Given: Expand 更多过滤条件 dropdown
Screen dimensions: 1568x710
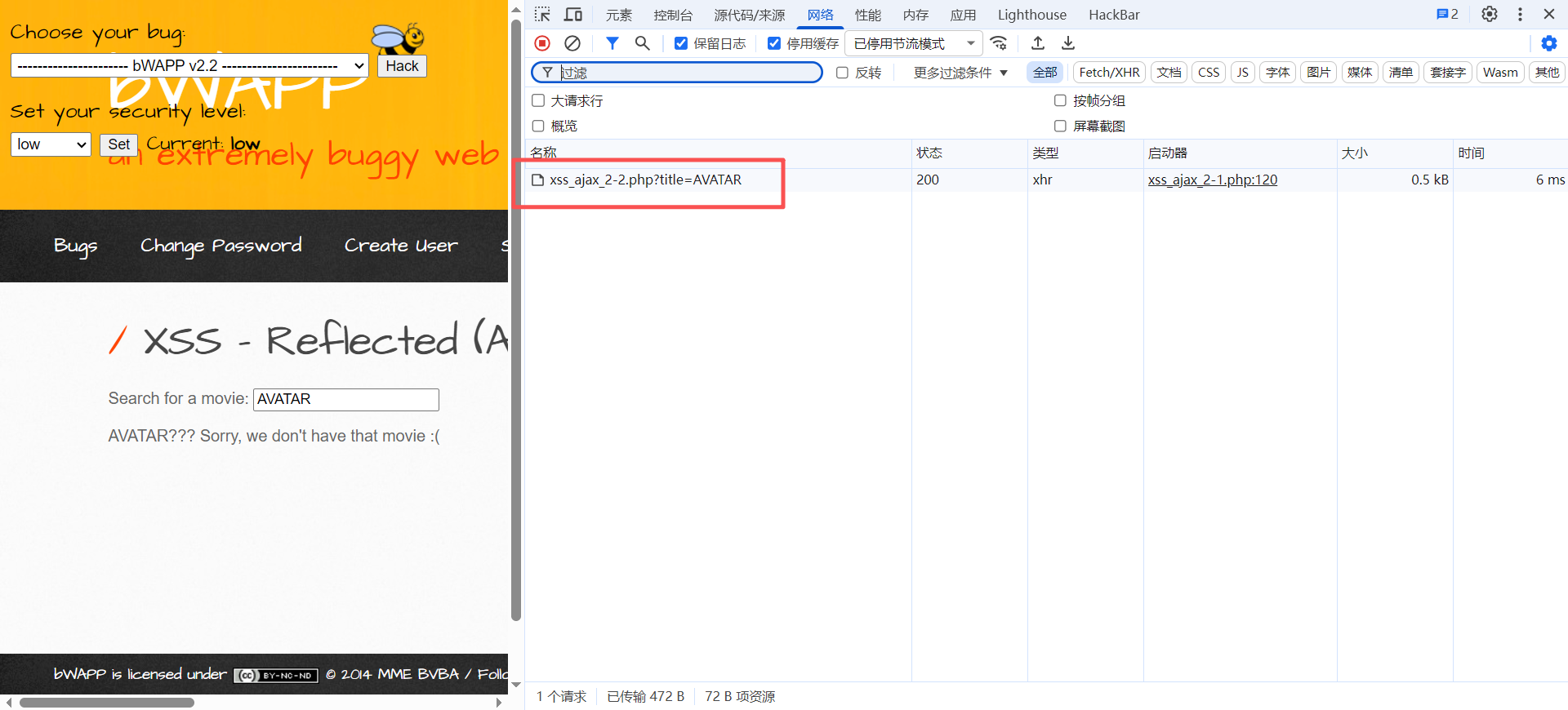Looking at the screenshot, I should pyautogui.click(x=960, y=73).
